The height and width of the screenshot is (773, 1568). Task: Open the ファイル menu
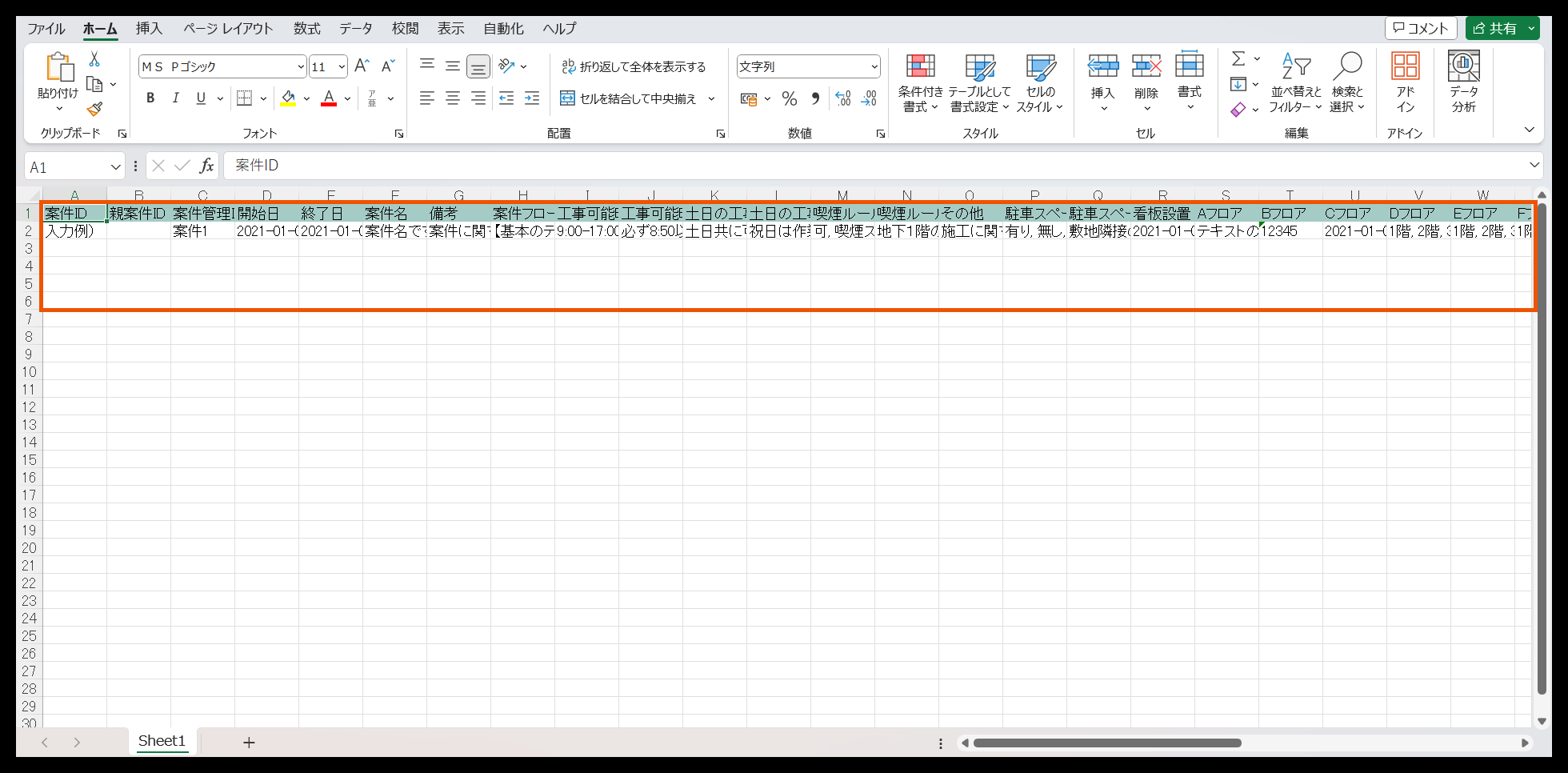click(46, 28)
